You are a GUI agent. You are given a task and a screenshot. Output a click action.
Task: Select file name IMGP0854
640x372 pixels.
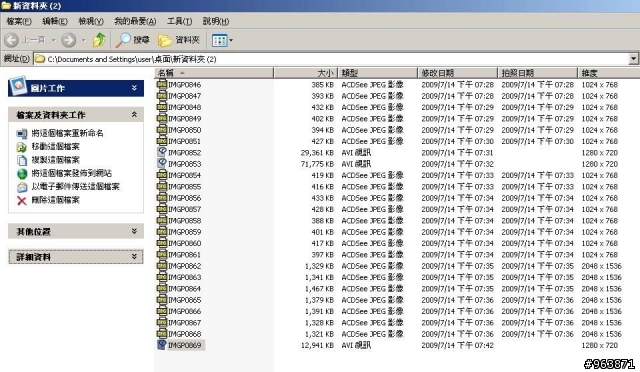(x=184, y=175)
